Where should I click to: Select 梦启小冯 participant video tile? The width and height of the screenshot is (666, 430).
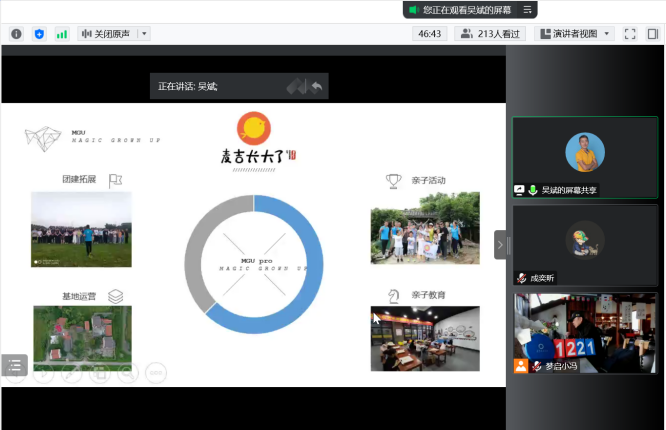585,333
